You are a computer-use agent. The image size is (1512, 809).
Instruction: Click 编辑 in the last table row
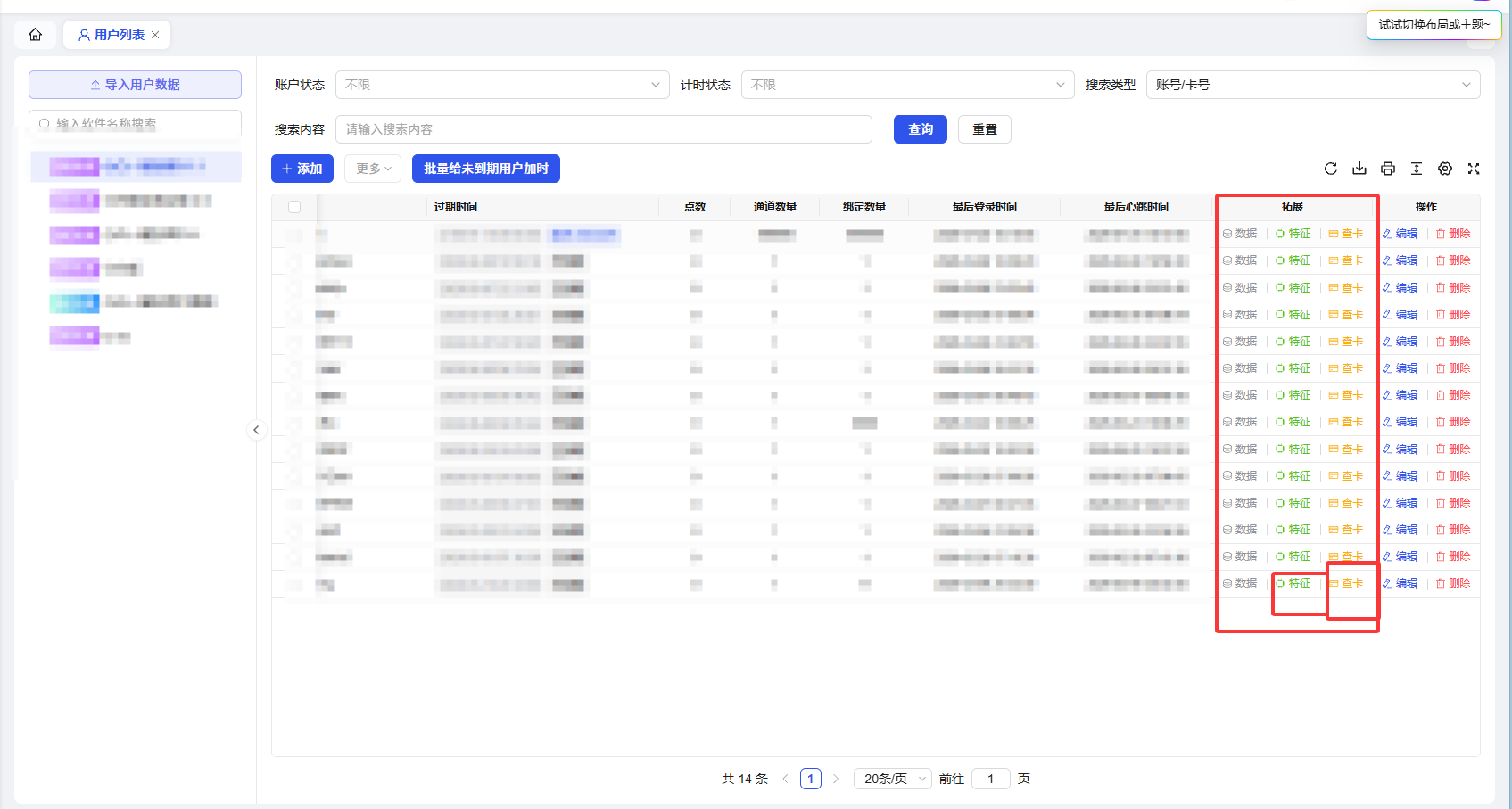(1400, 583)
